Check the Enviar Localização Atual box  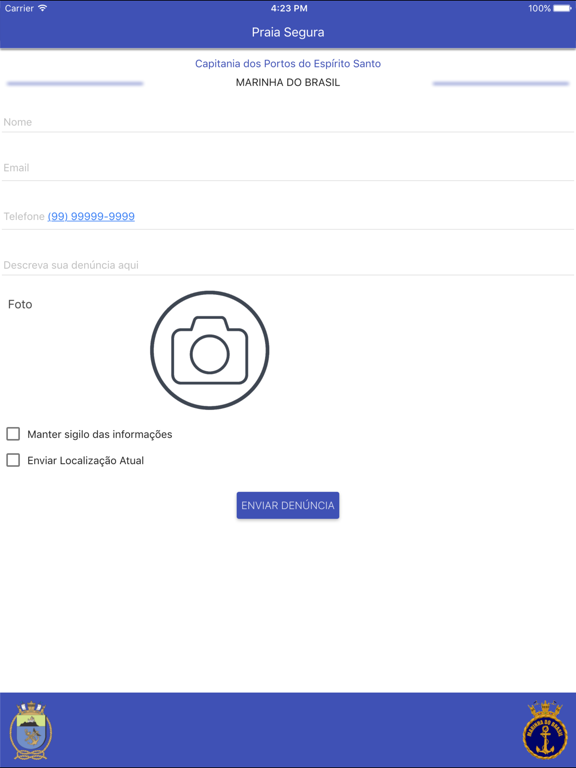click(13, 460)
